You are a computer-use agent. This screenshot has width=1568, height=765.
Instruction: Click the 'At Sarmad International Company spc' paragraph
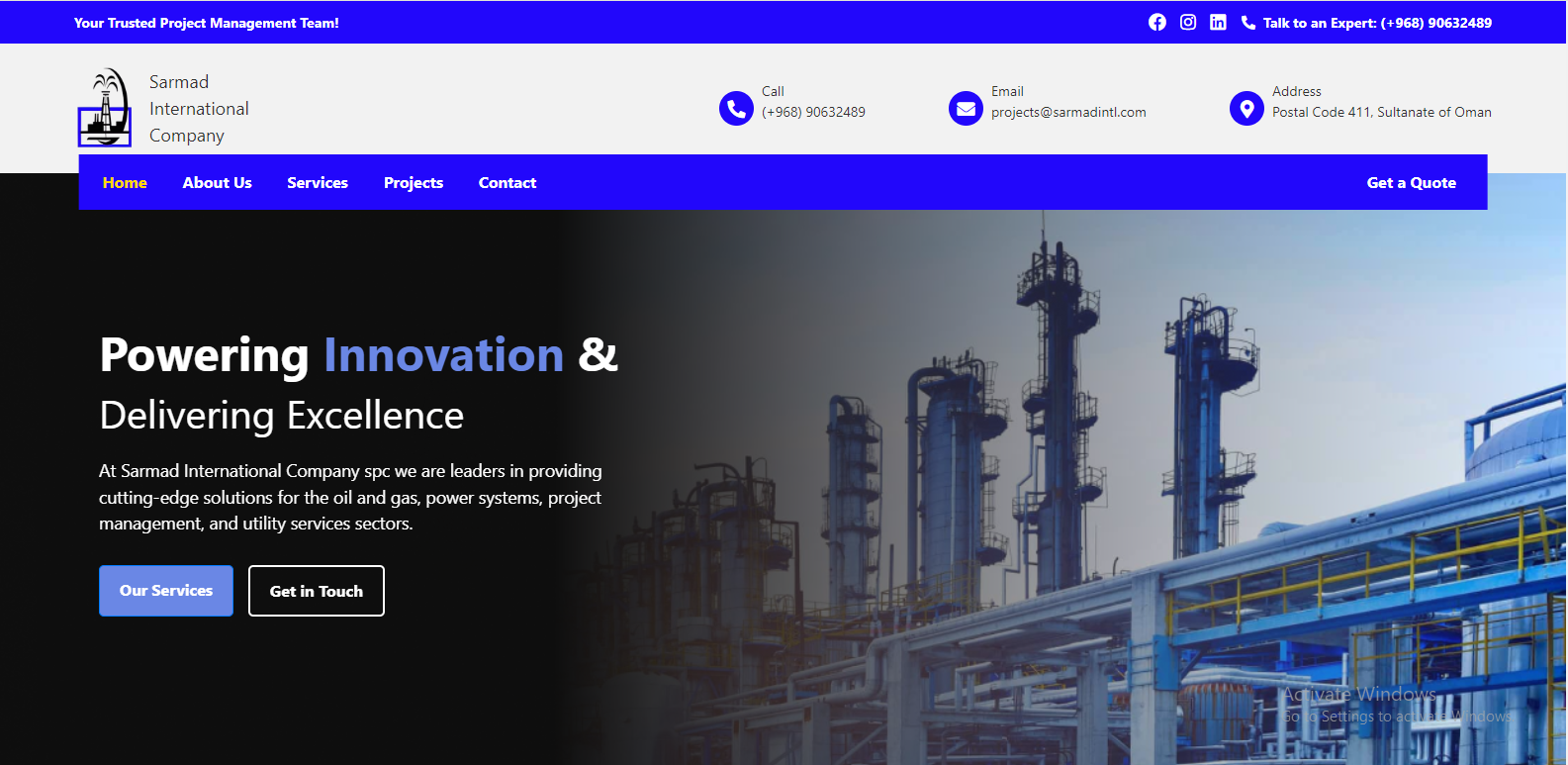pyautogui.click(x=350, y=497)
